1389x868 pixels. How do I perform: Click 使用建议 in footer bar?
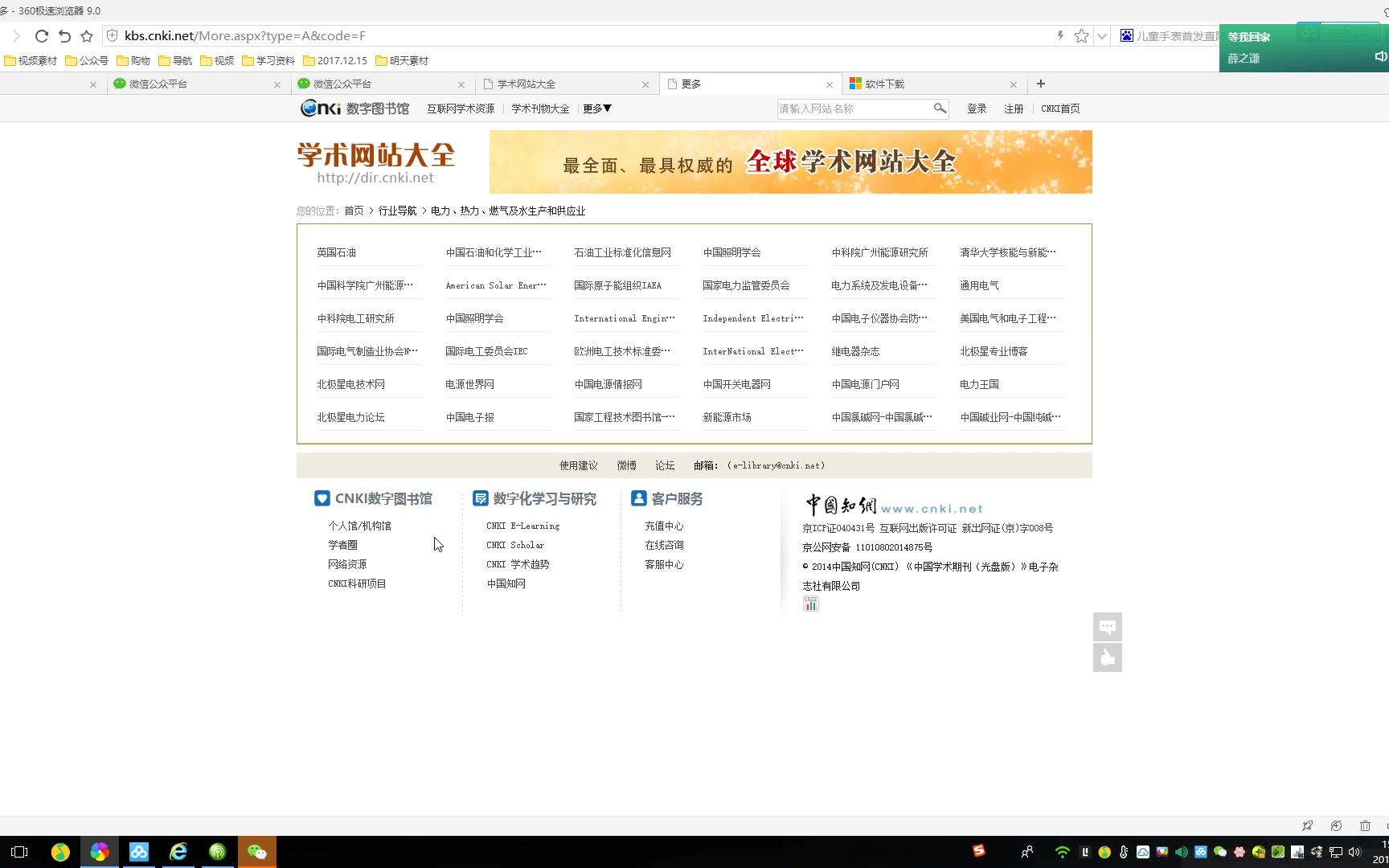pyautogui.click(x=579, y=465)
